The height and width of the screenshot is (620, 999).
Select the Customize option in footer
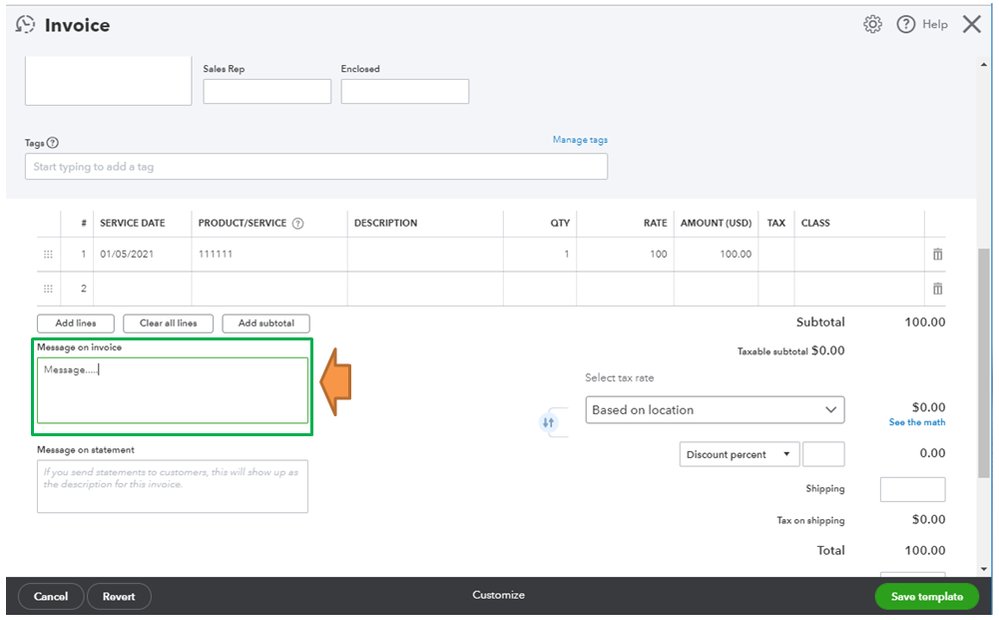tap(498, 595)
